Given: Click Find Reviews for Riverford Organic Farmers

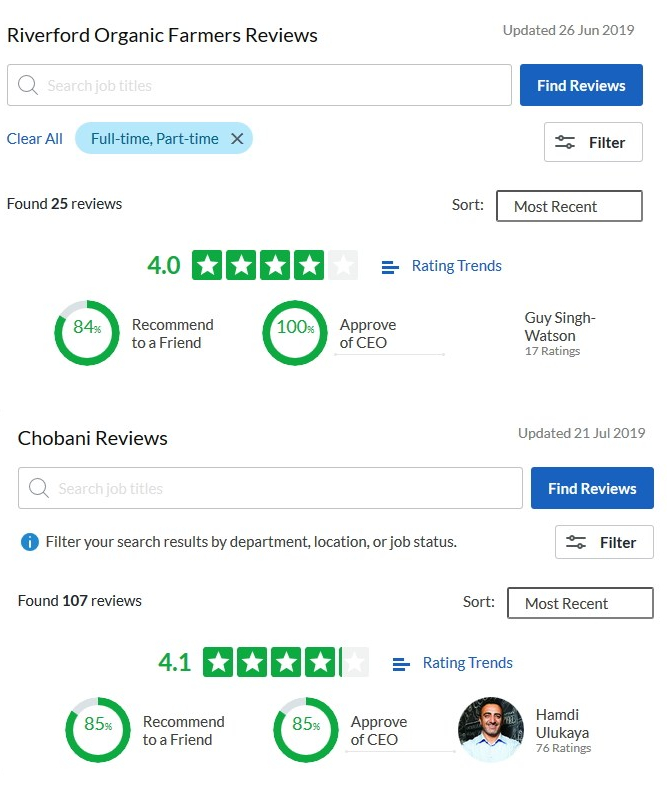Looking at the screenshot, I should click(x=581, y=86).
